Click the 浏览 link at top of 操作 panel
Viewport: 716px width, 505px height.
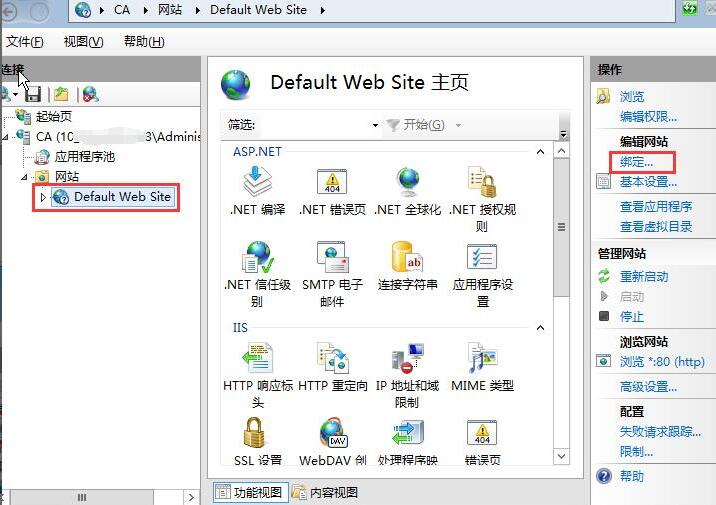[x=632, y=96]
